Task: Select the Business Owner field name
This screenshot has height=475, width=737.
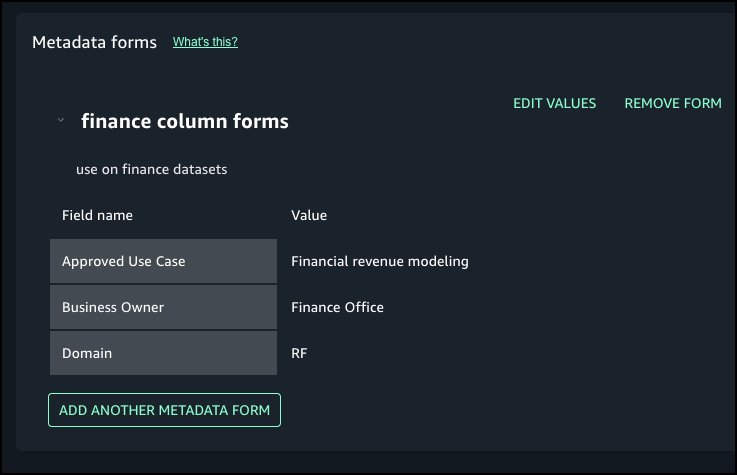Action: tap(112, 307)
